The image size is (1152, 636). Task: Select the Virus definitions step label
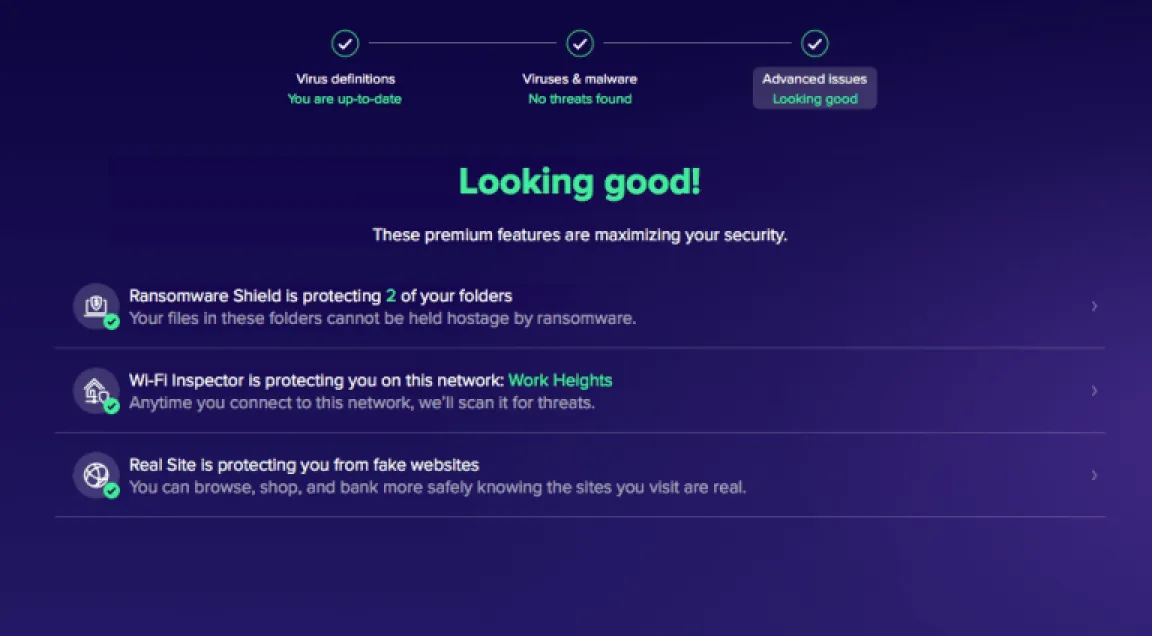click(x=345, y=79)
